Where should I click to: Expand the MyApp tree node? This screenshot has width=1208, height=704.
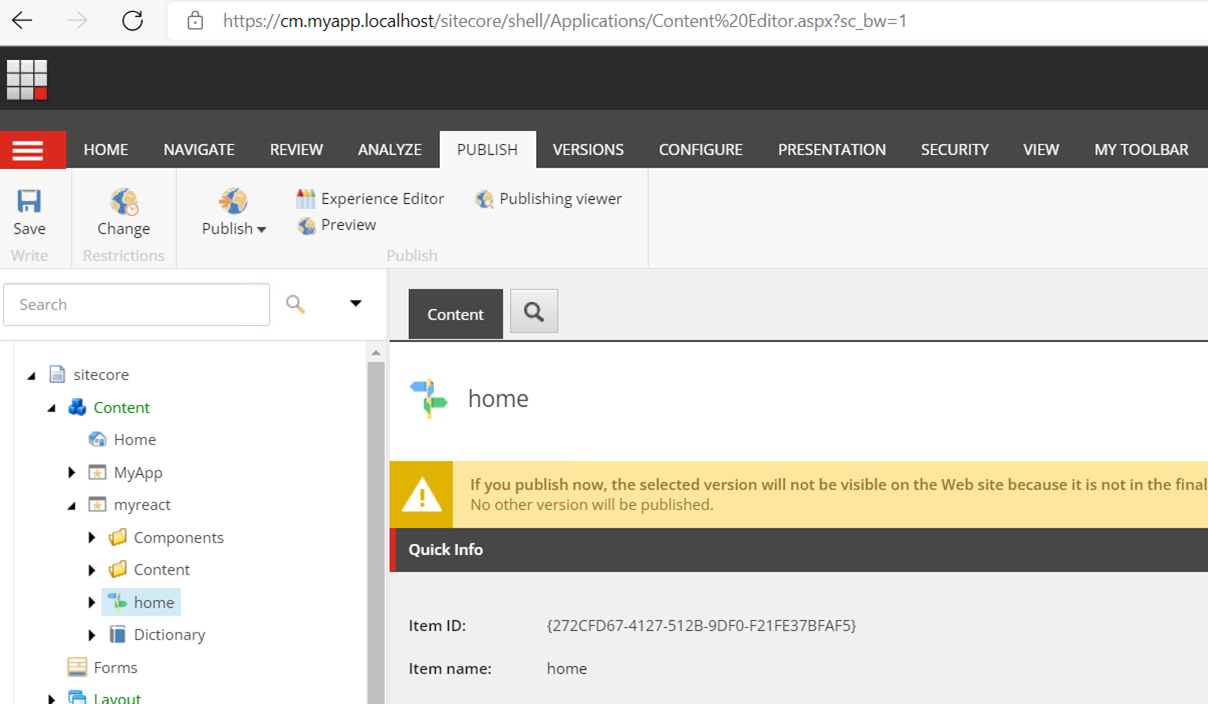pos(71,472)
